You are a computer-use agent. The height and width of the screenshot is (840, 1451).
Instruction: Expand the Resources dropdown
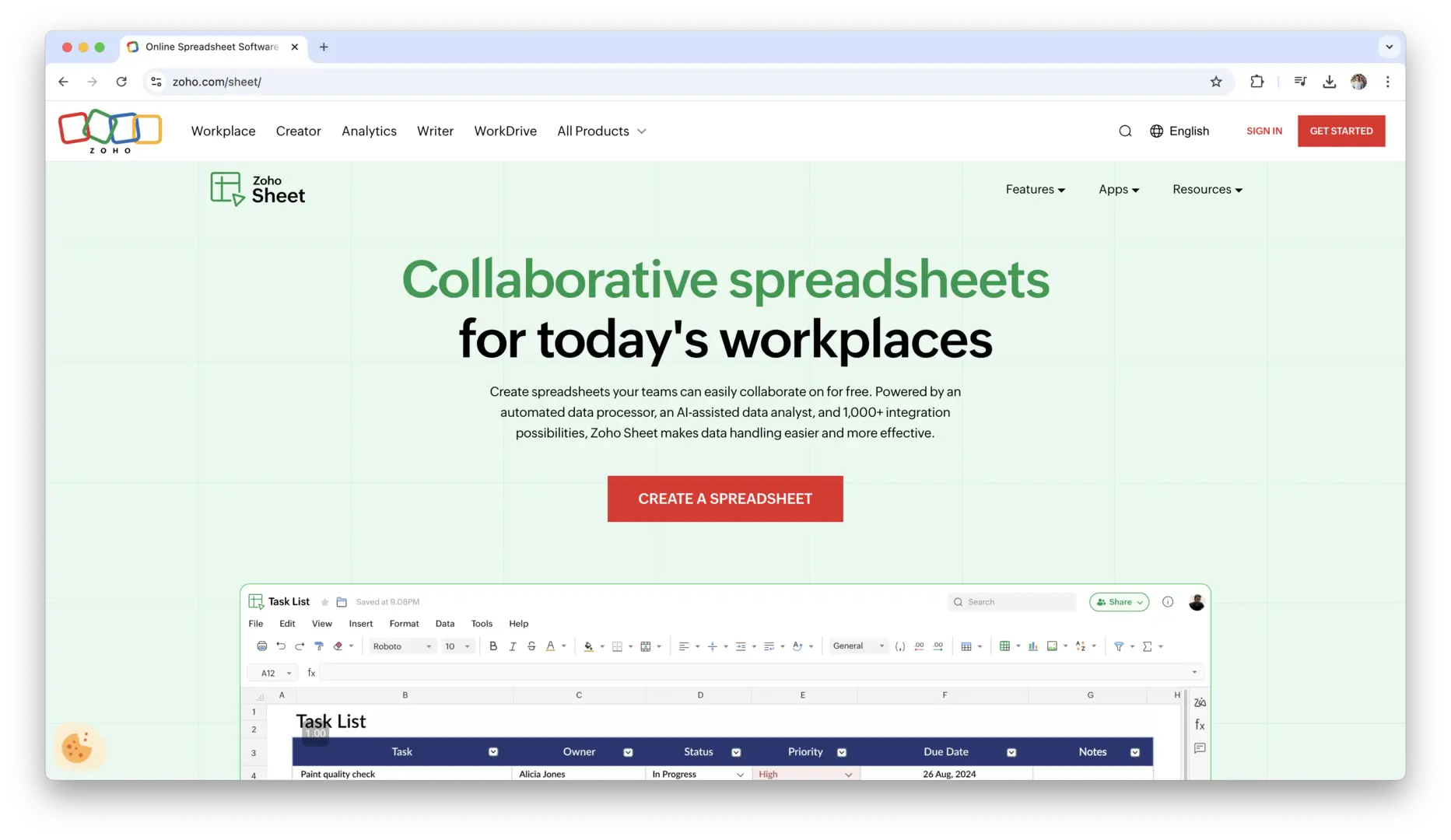coord(1207,190)
